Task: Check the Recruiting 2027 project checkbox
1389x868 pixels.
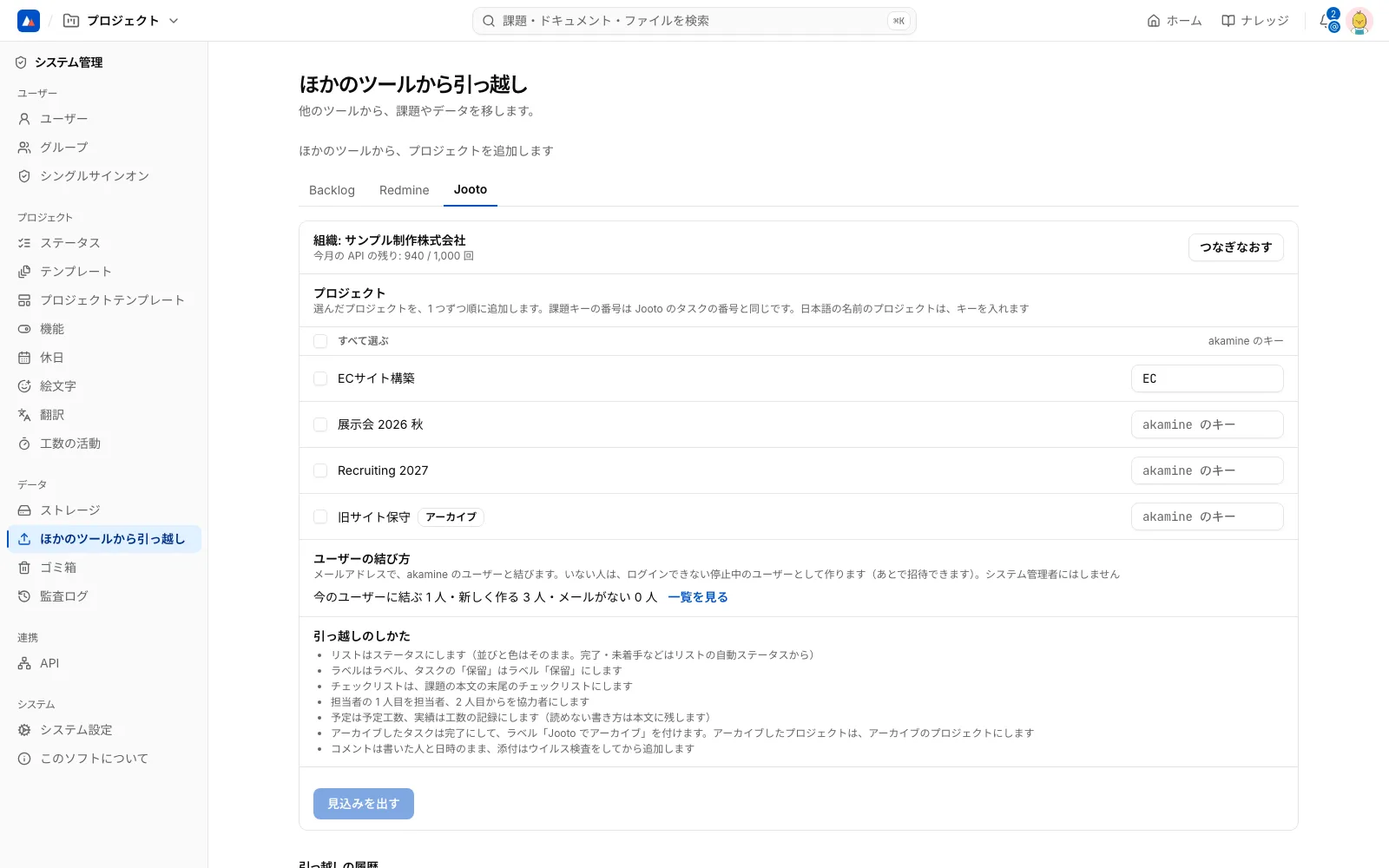Action: click(320, 470)
